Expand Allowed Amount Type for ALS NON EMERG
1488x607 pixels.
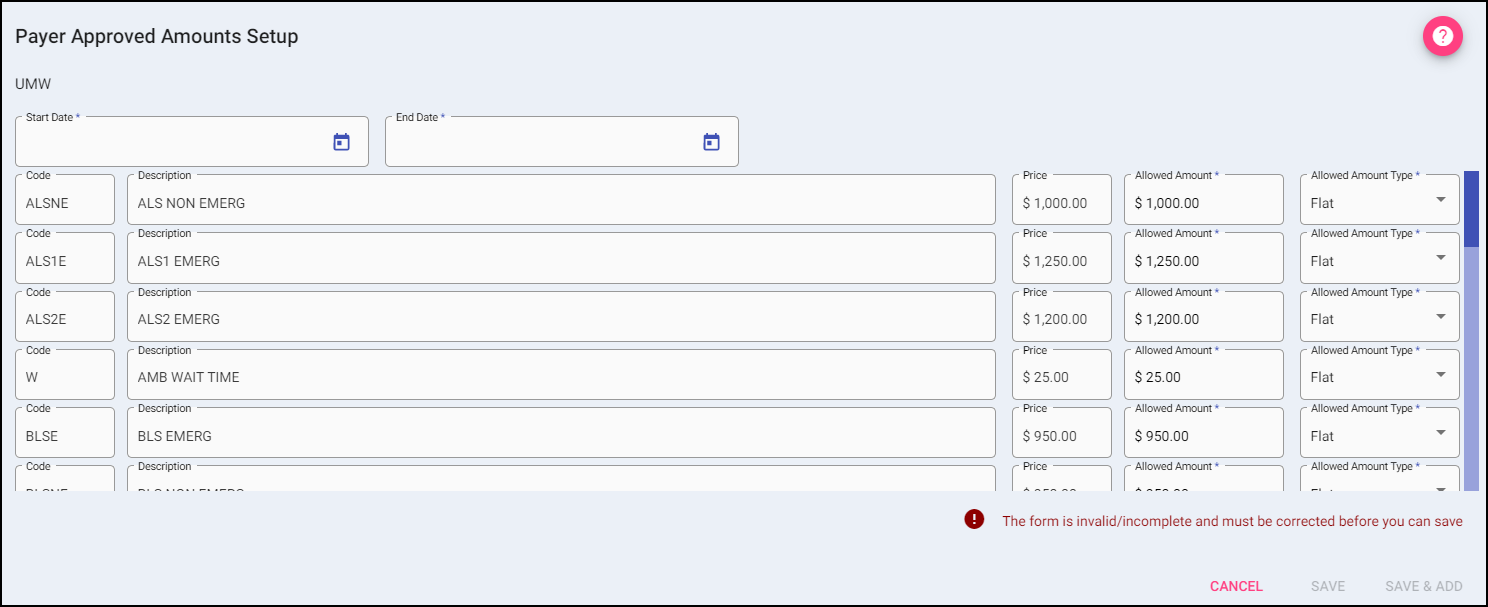click(1440, 200)
